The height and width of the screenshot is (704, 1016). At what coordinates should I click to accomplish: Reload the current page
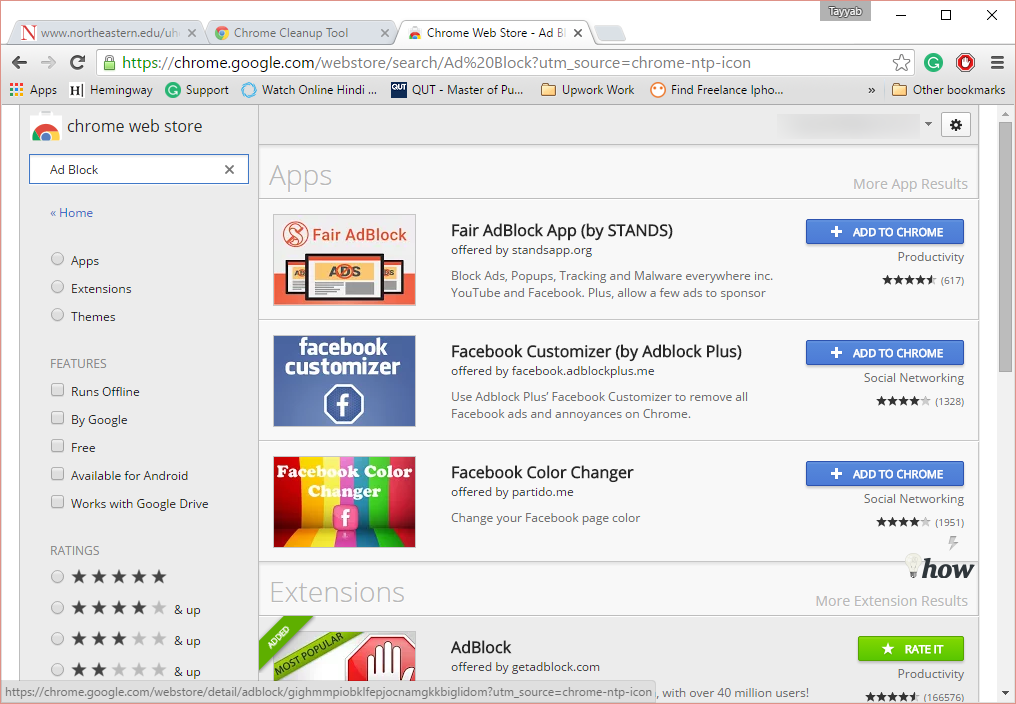click(78, 63)
